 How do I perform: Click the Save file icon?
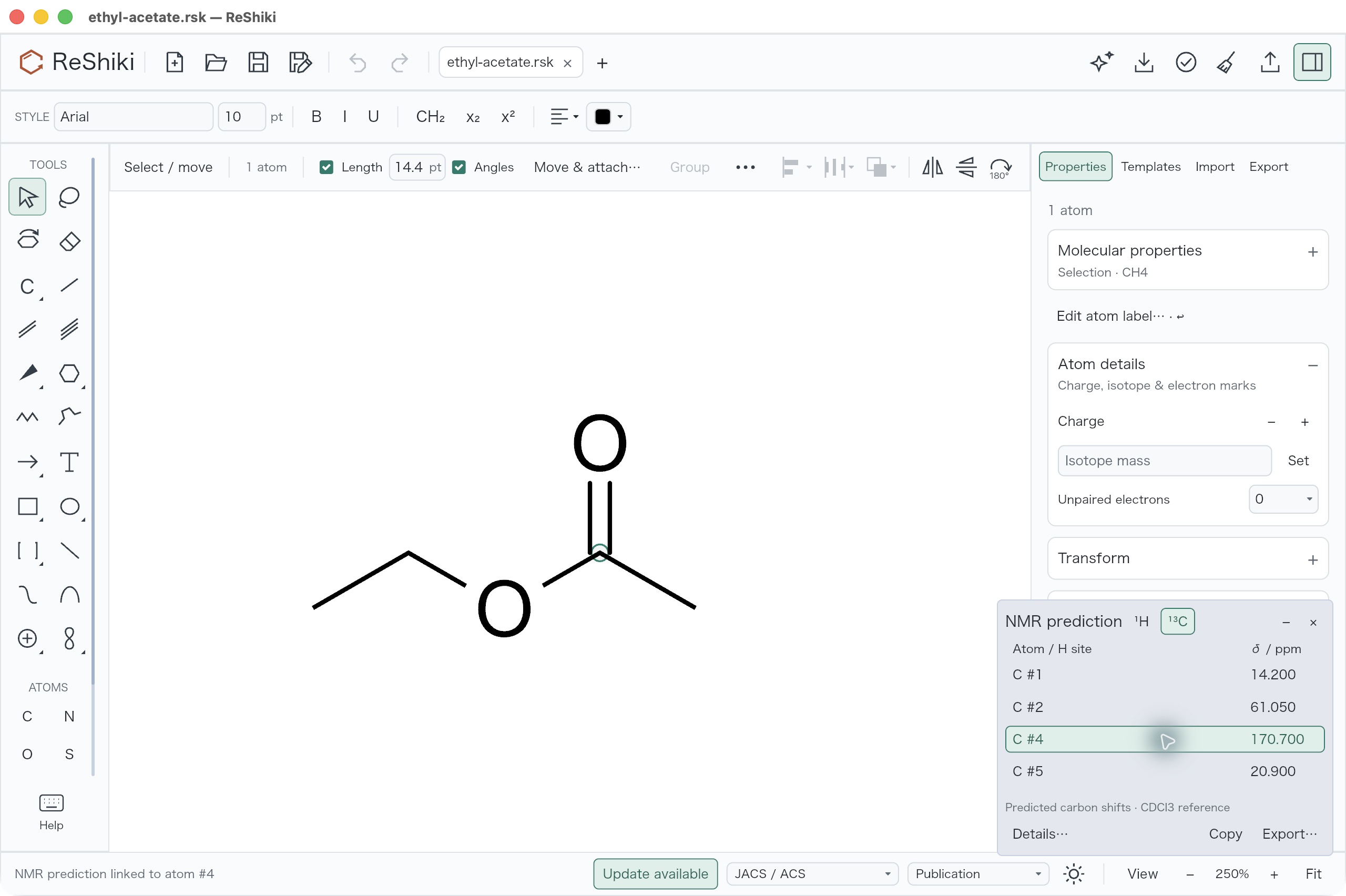pyautogui.click(x=258, y=62)
